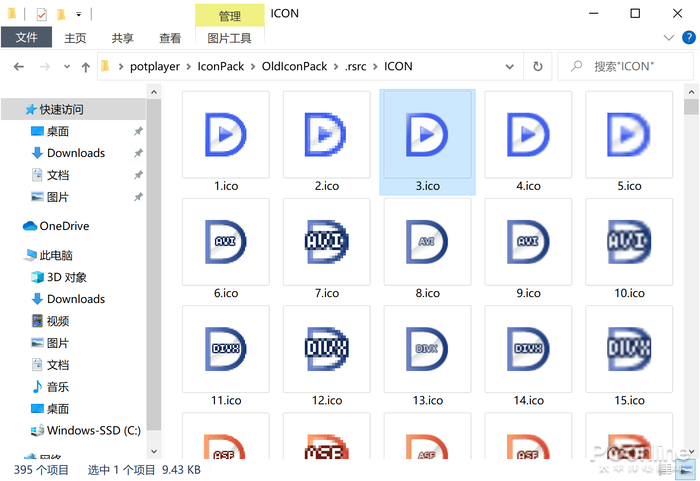Refresh the ICON folder view
700x481 pixels.
[x=538, y=67]
